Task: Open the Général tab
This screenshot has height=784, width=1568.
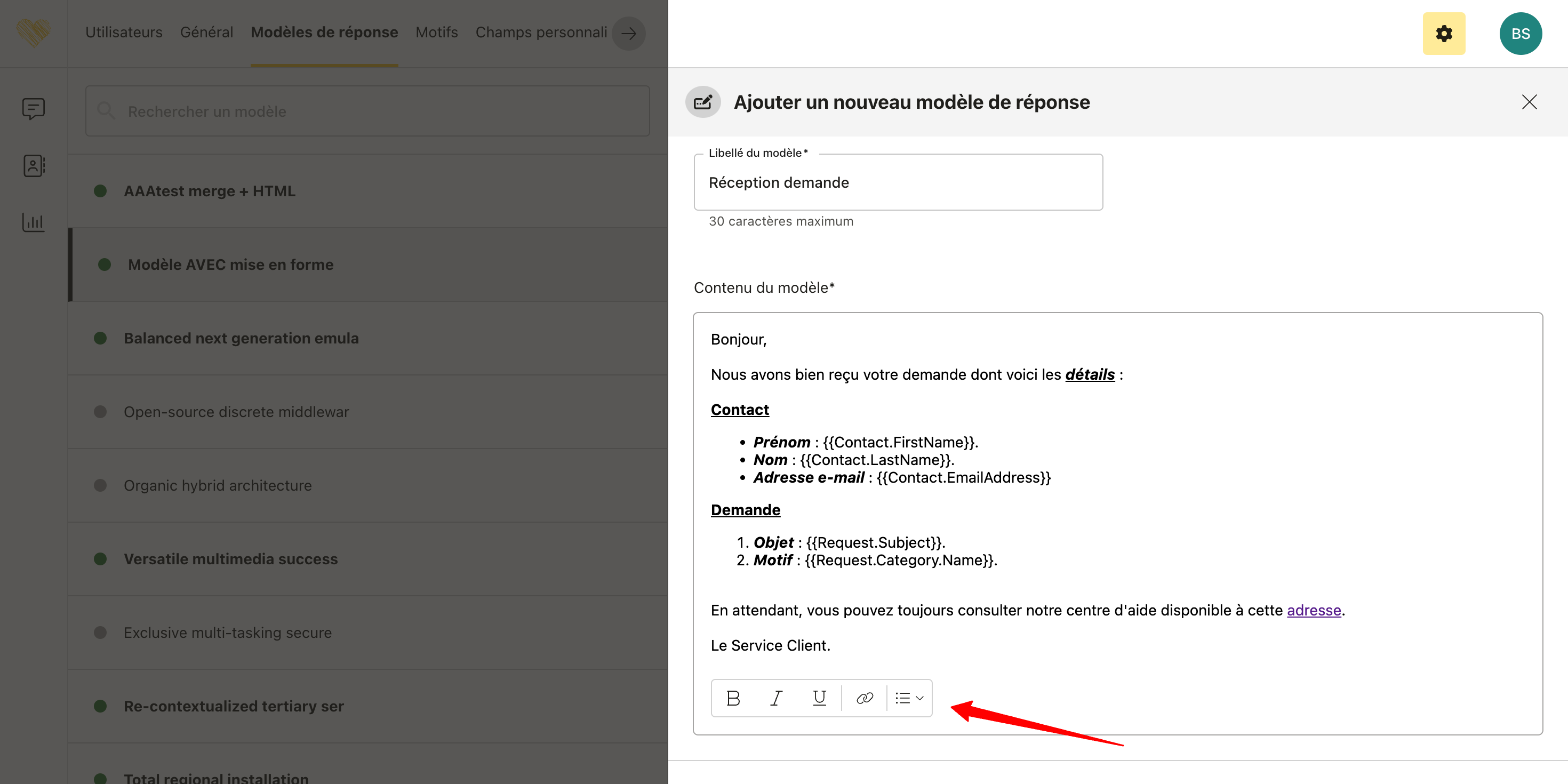Action: click(x=206, y=32)
